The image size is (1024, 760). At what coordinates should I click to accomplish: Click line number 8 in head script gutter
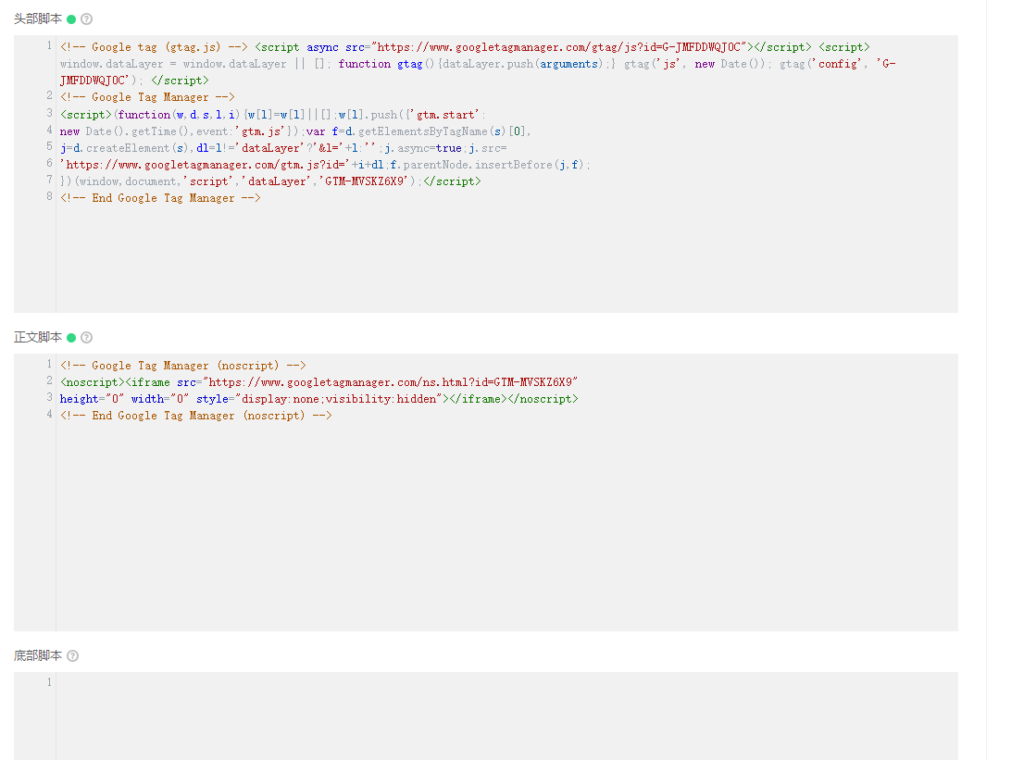tap(49, 197)
